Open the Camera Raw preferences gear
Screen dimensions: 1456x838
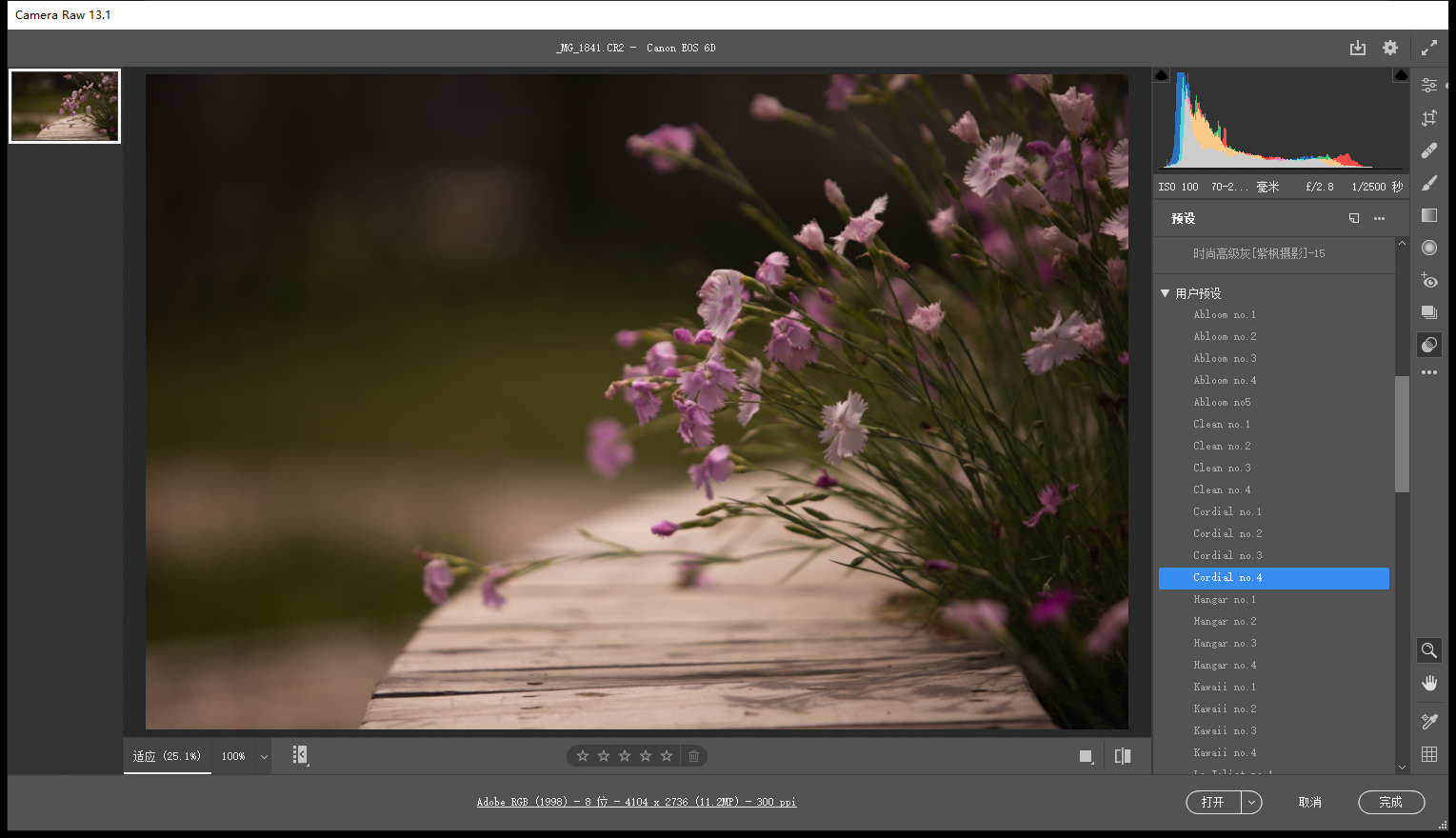point(1390,48)
